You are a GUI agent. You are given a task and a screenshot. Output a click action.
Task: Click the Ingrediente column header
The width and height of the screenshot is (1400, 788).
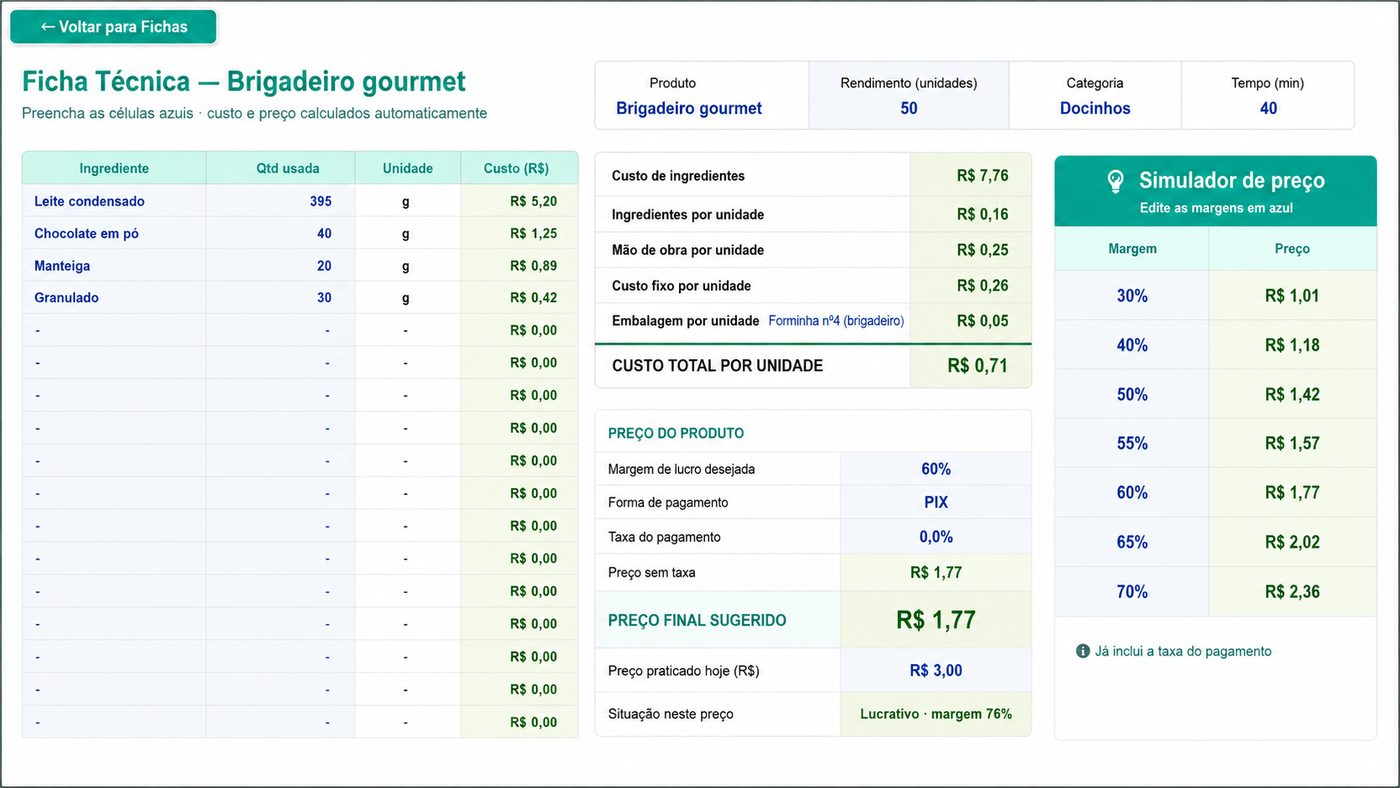(114, 168)
